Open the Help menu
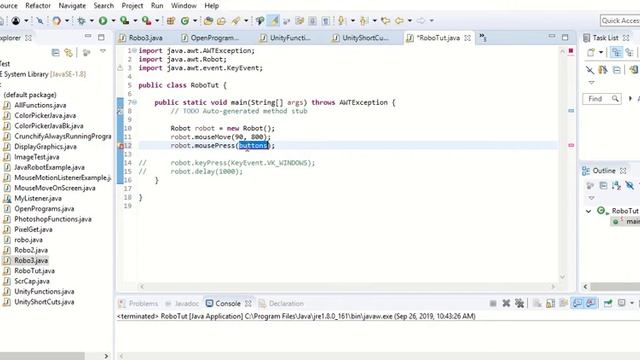Image resolution: width=640 pixels, height=360 pixels. coord(211,6)
